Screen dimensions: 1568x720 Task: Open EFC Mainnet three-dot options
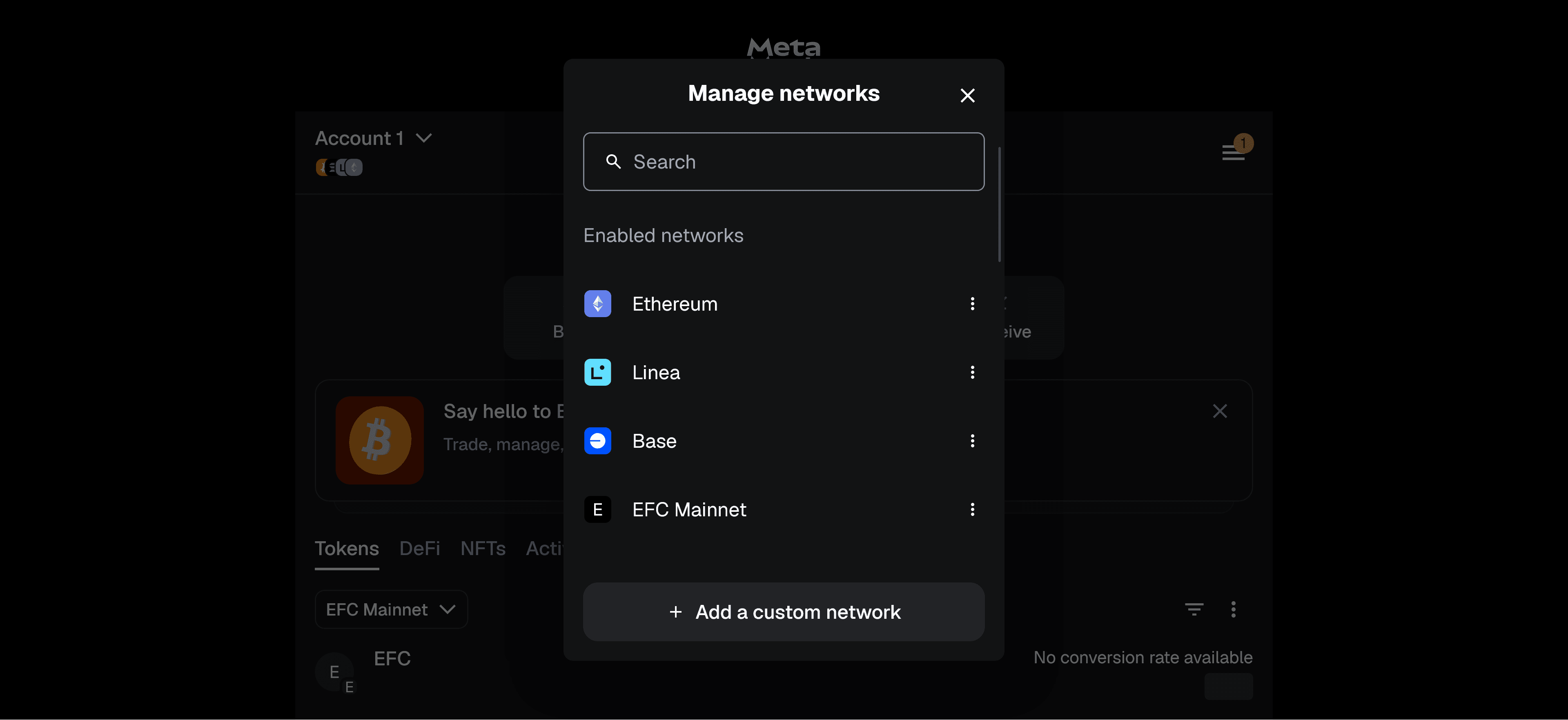click(972, 509)
